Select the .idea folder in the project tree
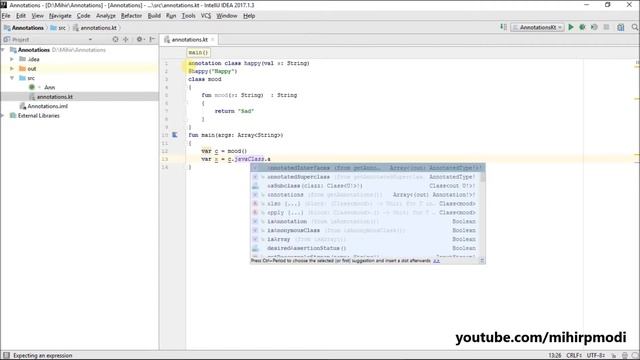Viewport: 640px width, 360px height. (x=33, y=59)
